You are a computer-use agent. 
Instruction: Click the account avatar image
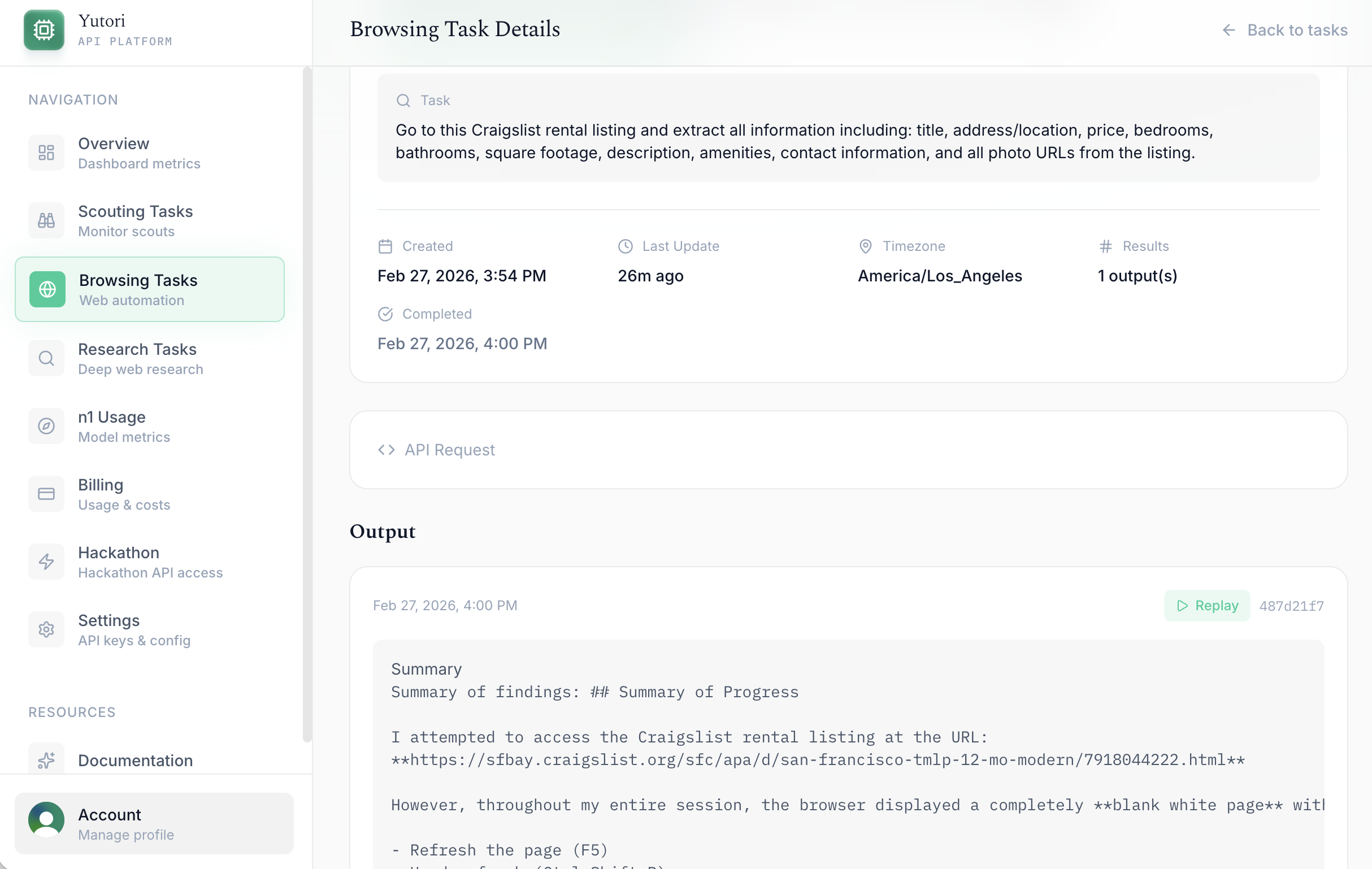click(46, 819)
